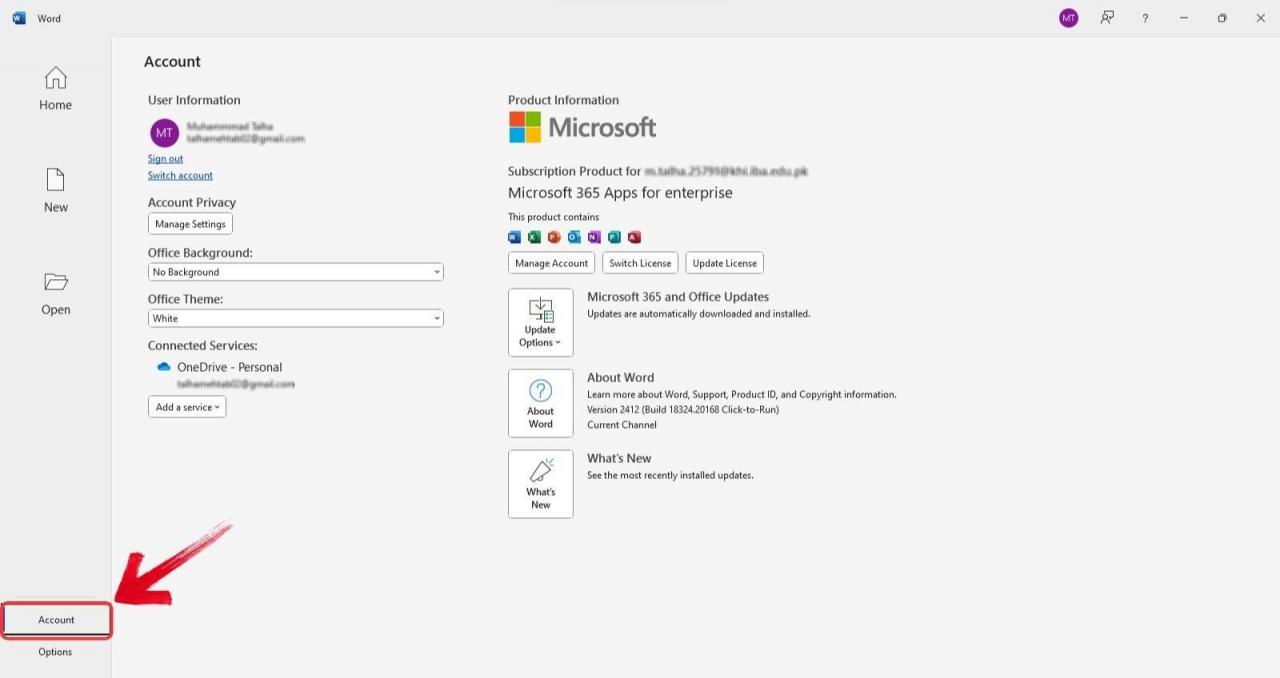Switch to the Account tab in the sidebar
1280x678 pixels.
56,619
